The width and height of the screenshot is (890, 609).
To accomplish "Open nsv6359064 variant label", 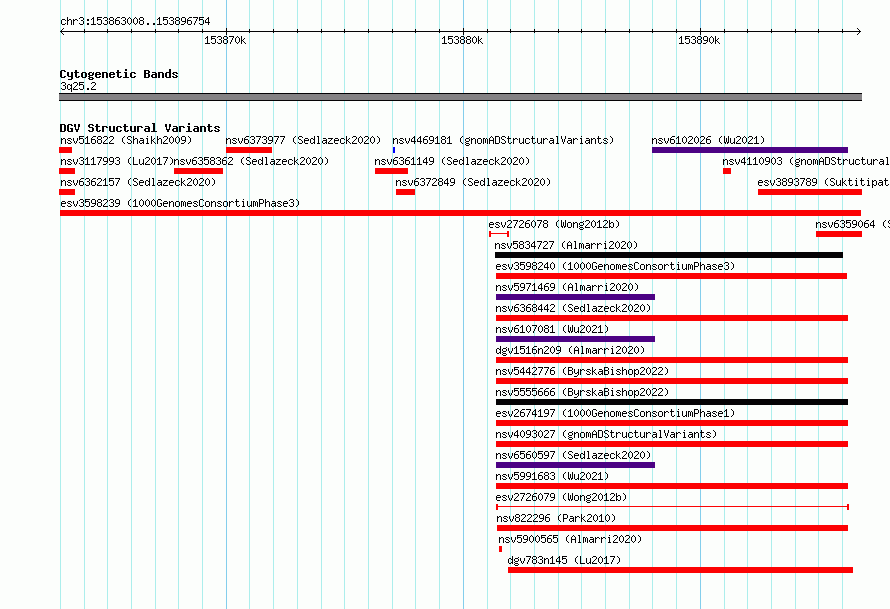I will (x=852, y=224).
